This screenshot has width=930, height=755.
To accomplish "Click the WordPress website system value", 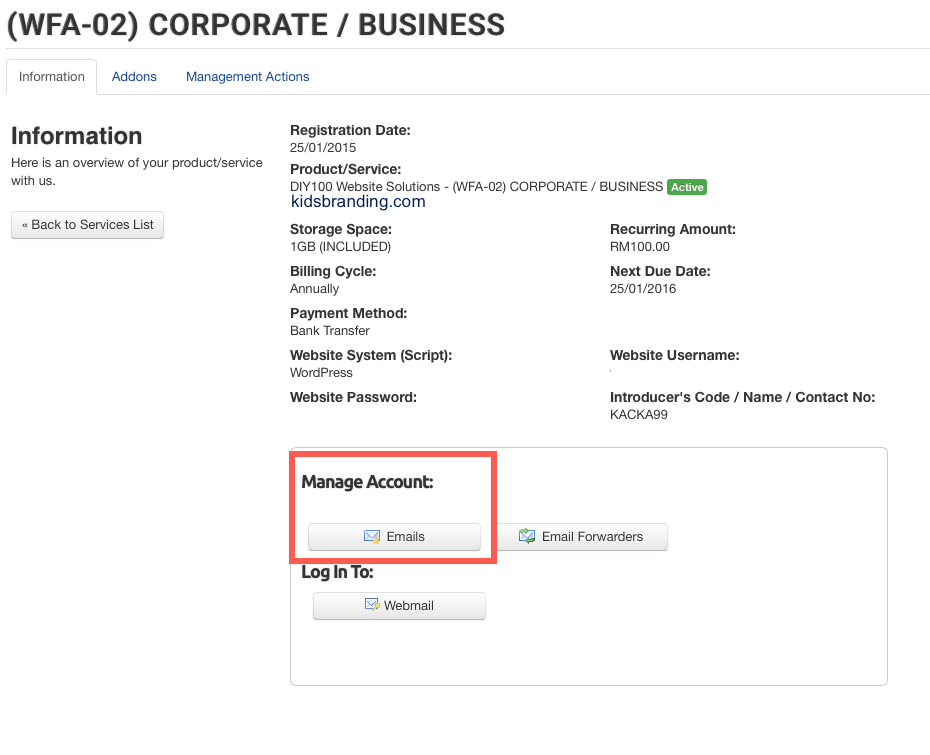I will 321,373.
